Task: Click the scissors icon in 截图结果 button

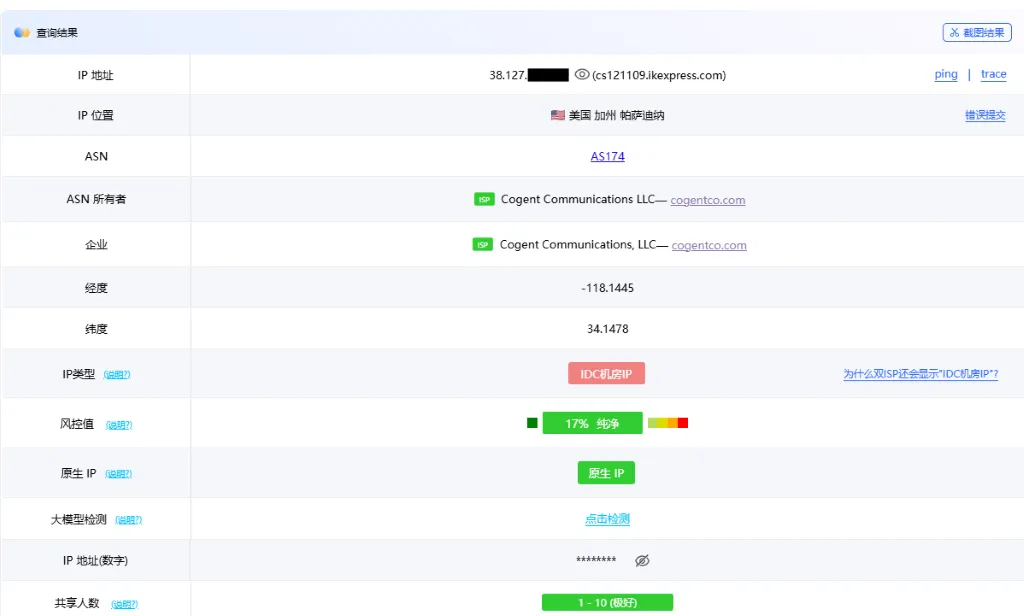Action: tap(956, 31)
